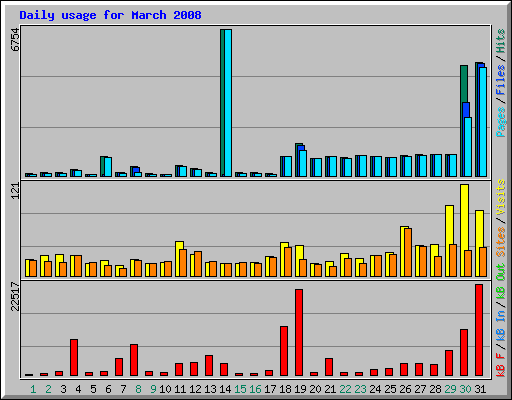Click day 21 on the date axis
512x400 pixels.
pos(330,389)
